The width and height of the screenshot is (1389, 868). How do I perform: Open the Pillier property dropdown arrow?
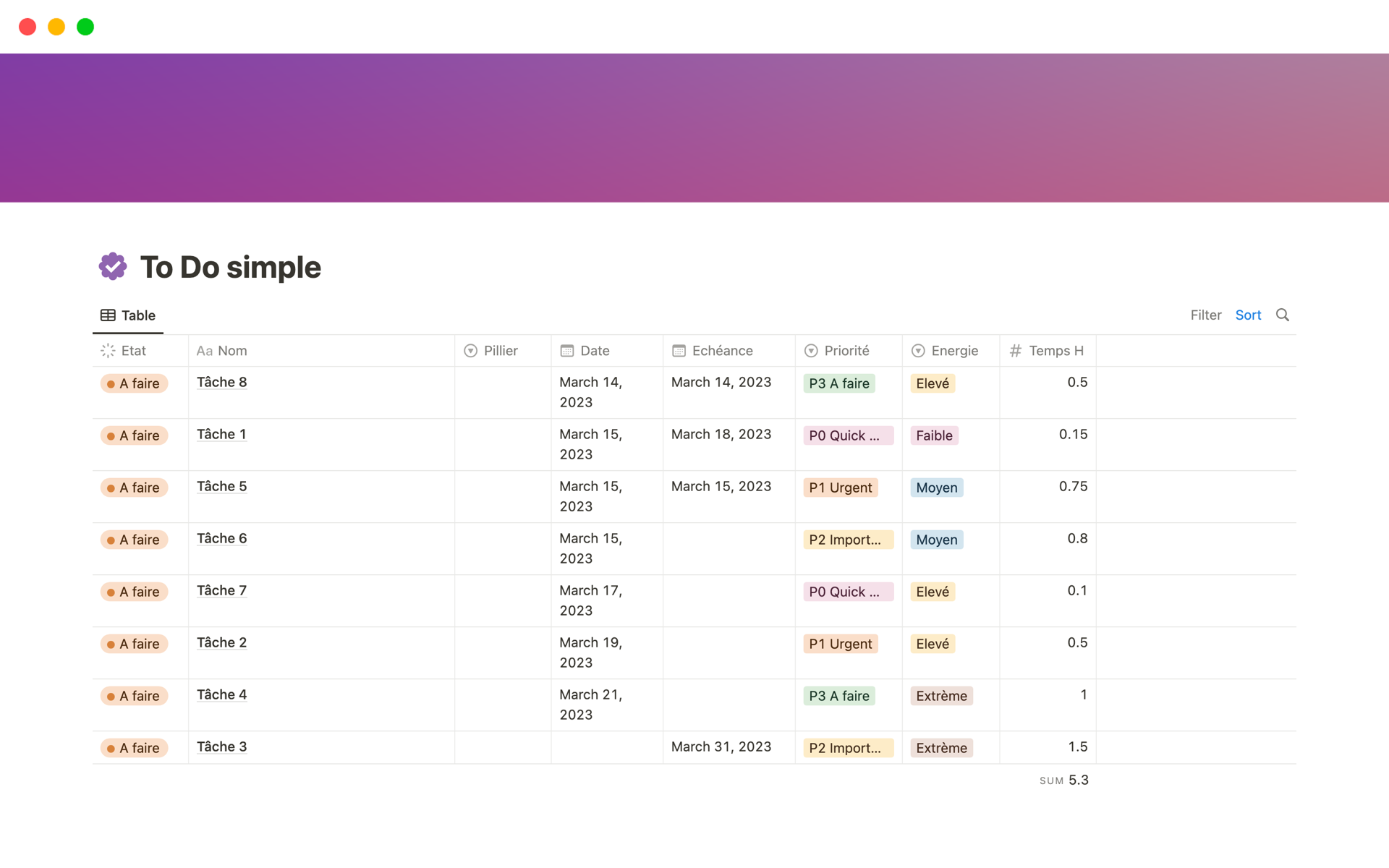[471, 350]
